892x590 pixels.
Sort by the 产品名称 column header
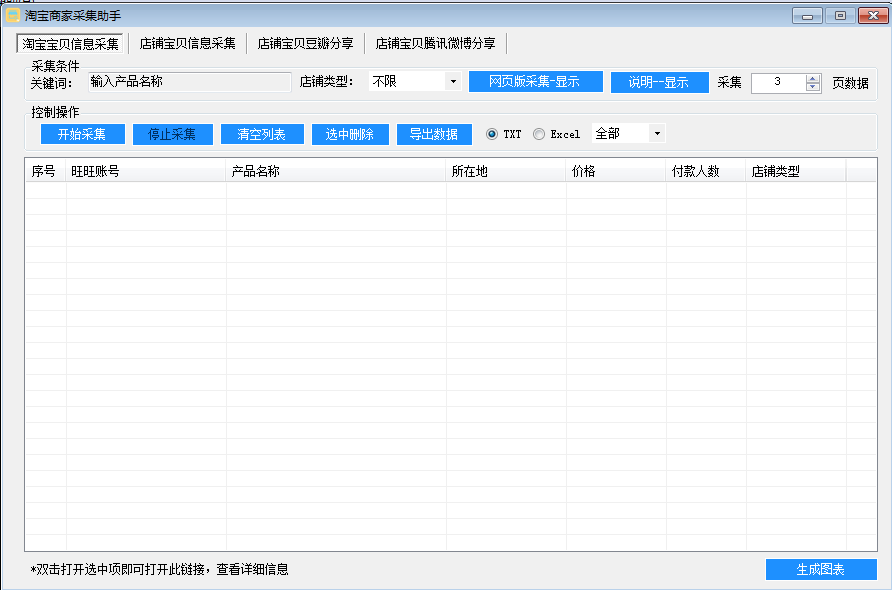click(336, 171)
